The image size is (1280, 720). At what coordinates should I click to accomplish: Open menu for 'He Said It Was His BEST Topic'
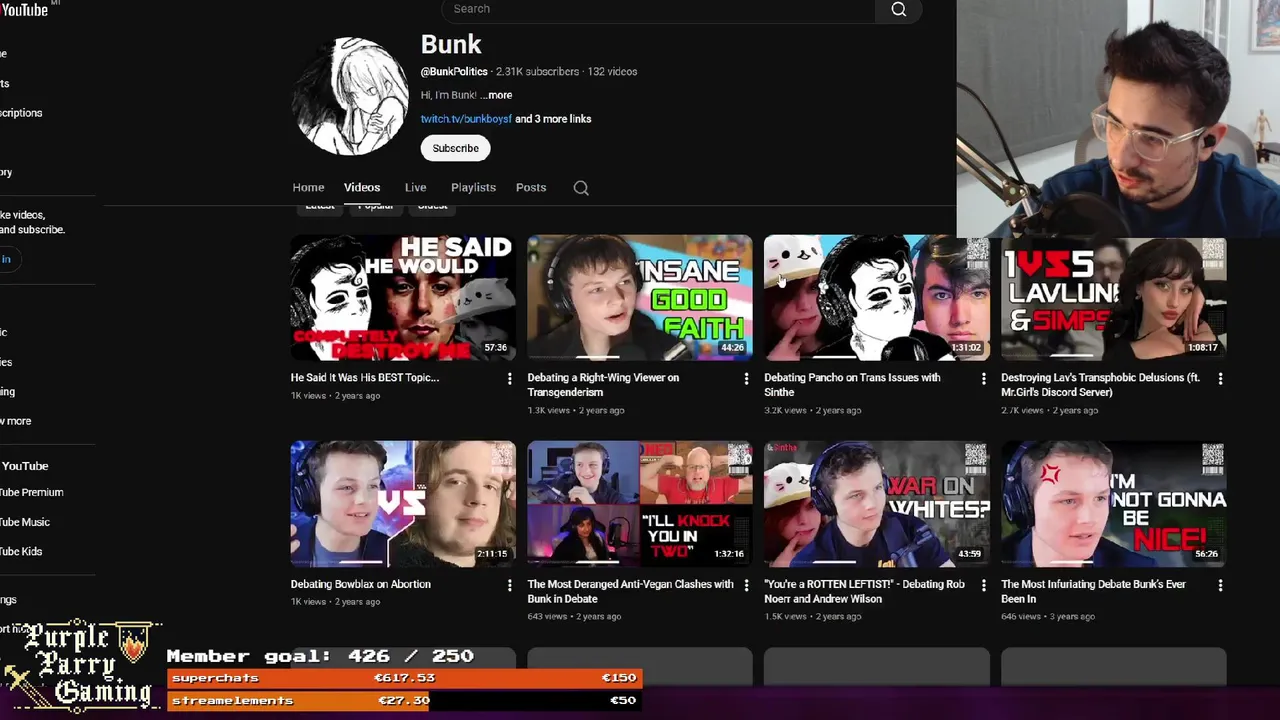click(509, 378)
